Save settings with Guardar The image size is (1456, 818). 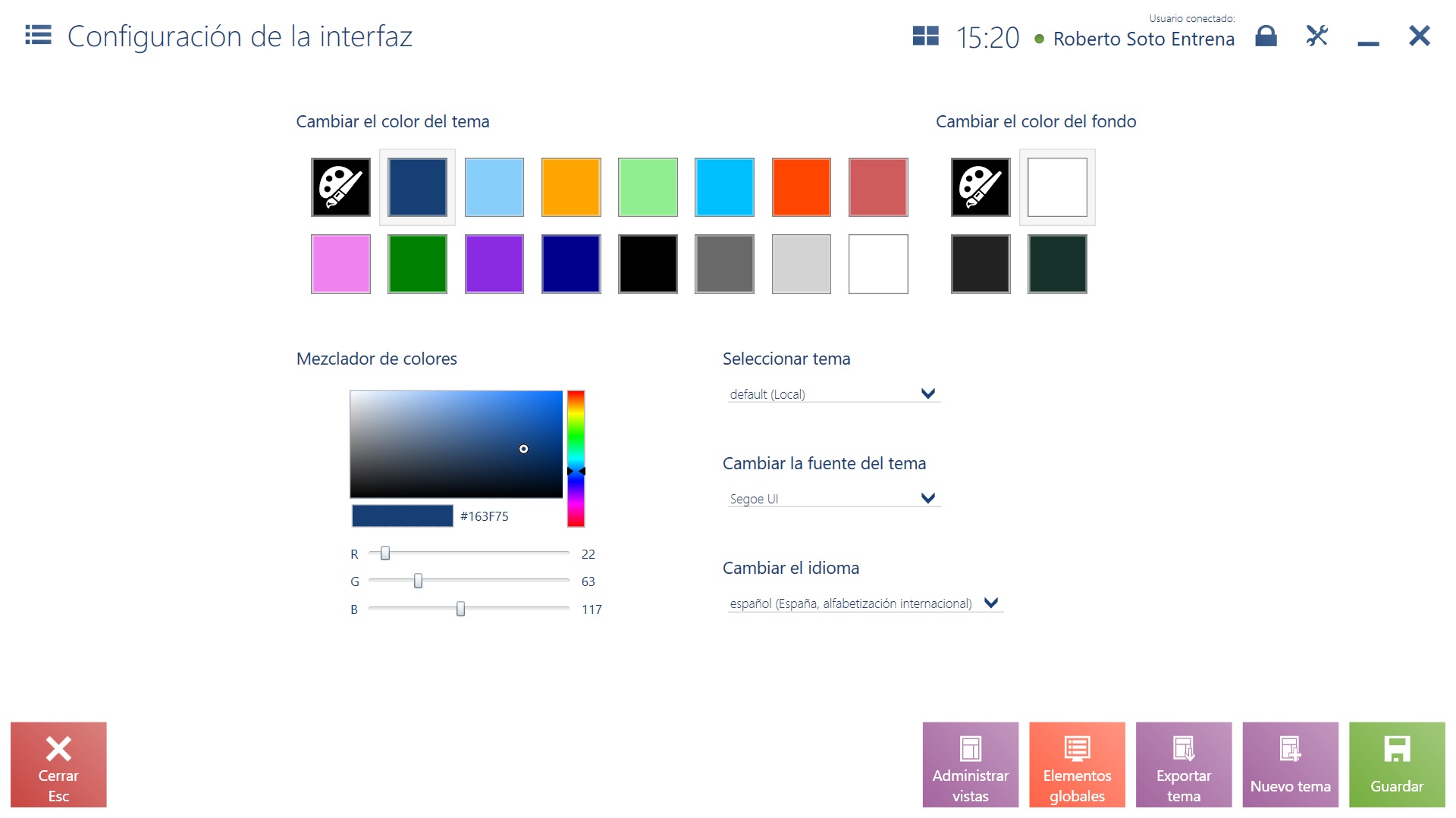[1397, 764]
